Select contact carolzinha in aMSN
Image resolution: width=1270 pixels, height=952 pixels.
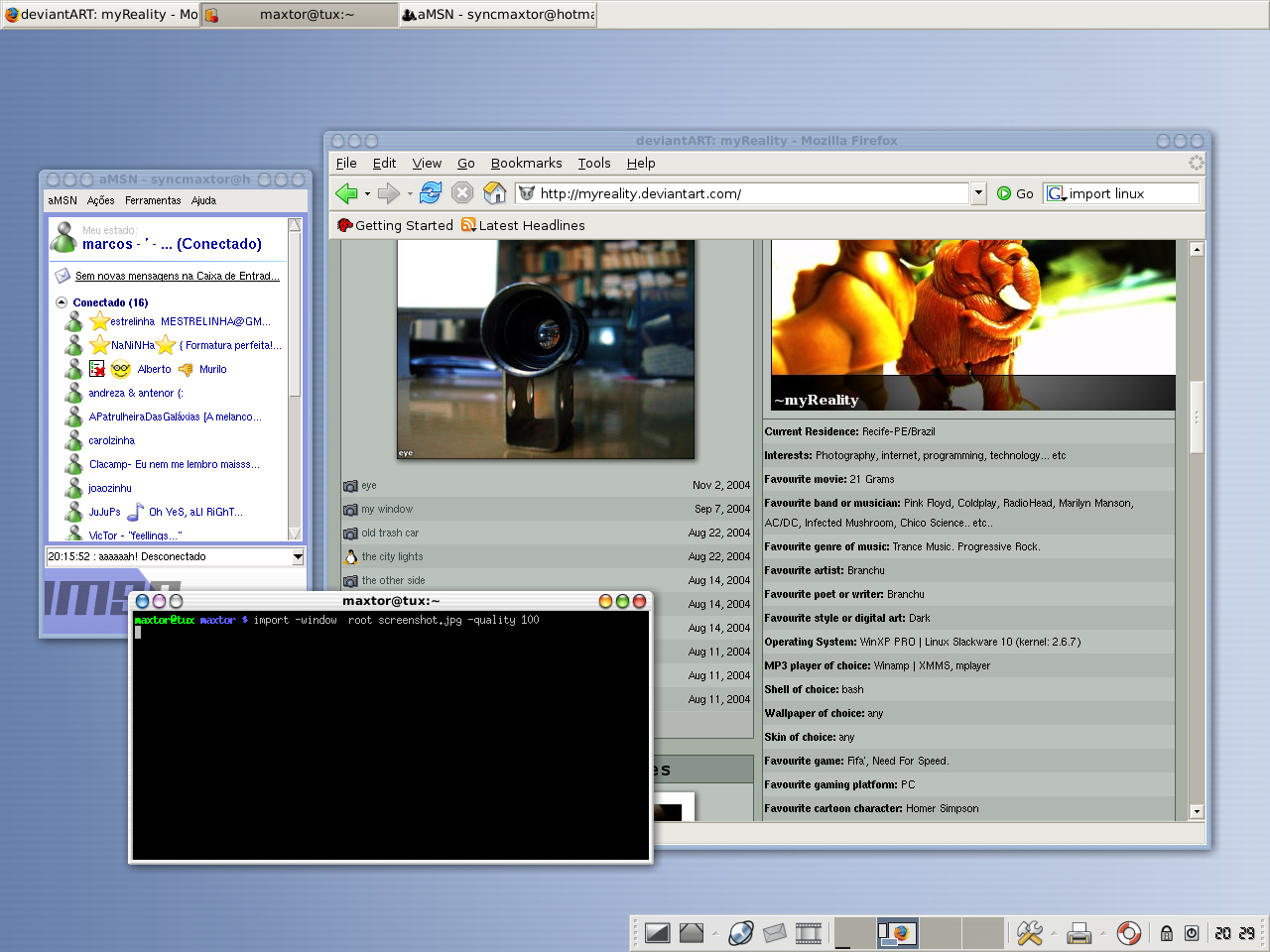pos(111,440)
